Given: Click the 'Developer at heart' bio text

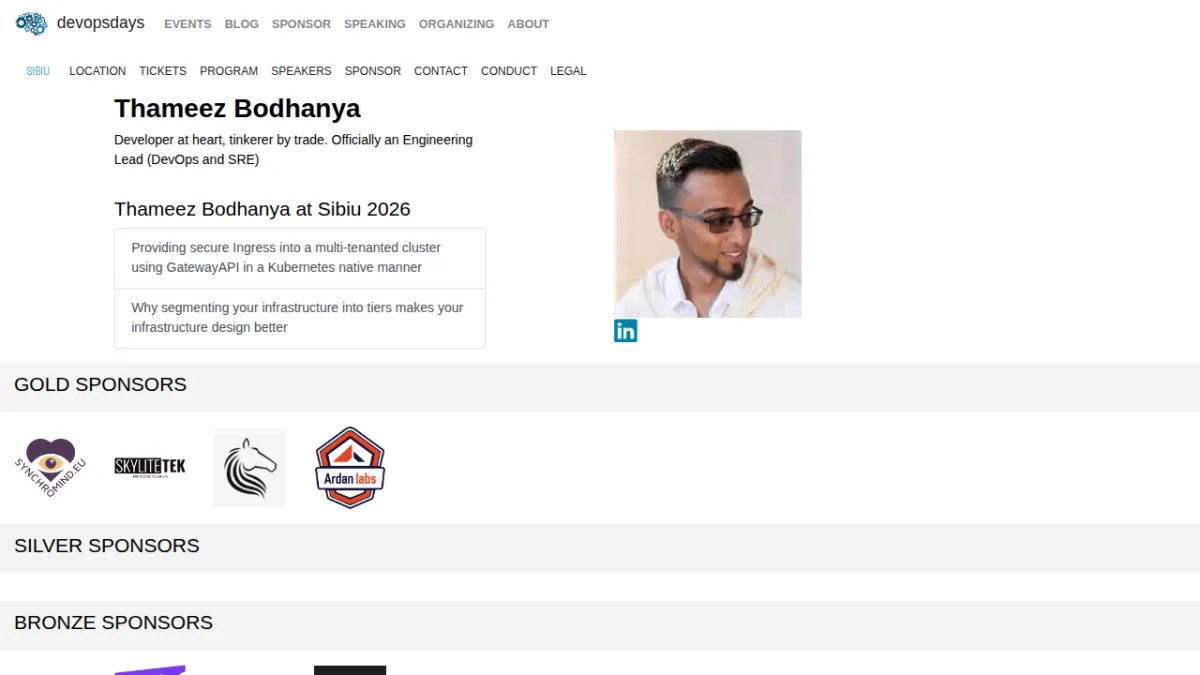Looking at the screenshot, I should click(294, 149).
